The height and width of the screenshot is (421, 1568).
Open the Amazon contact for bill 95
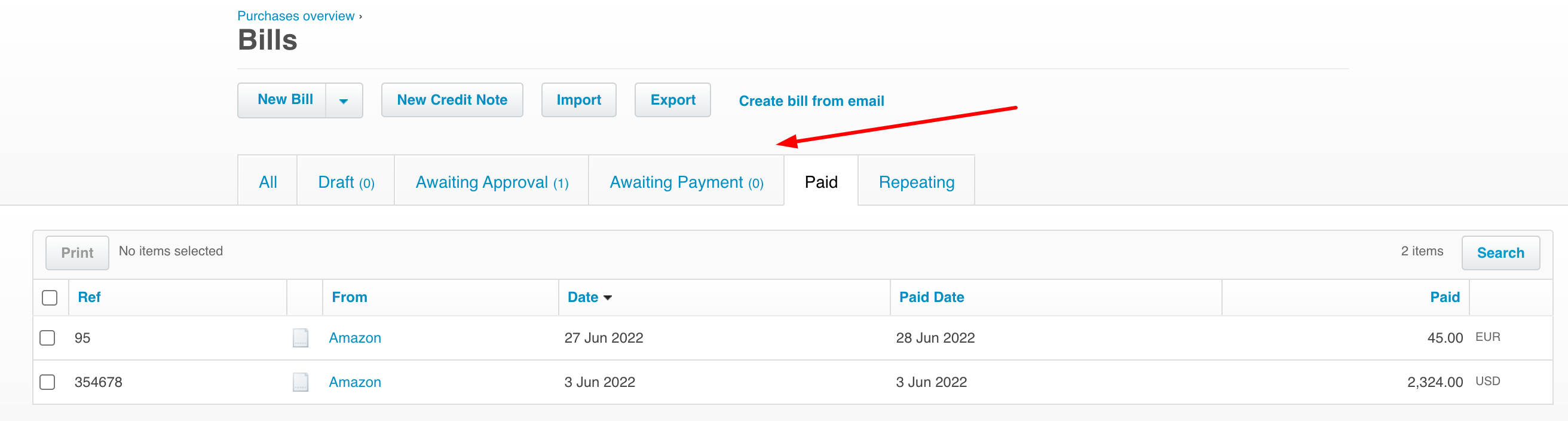[355, 337]
